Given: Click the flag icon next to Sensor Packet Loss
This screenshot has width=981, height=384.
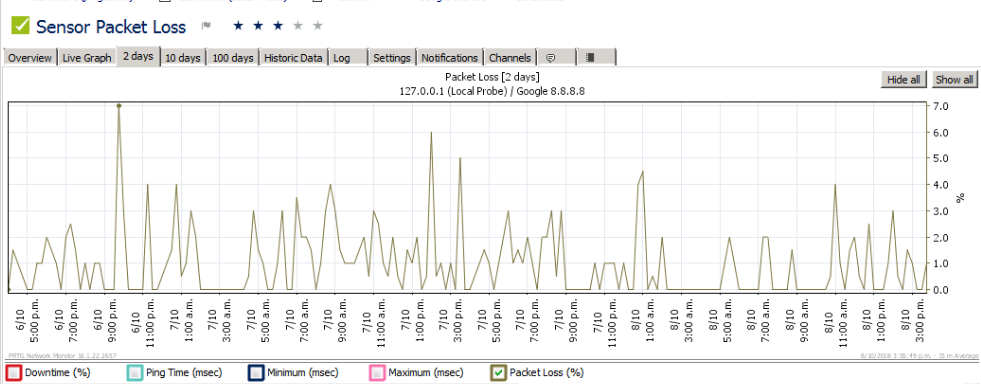Looking at the screenshot, I should 205,26.
